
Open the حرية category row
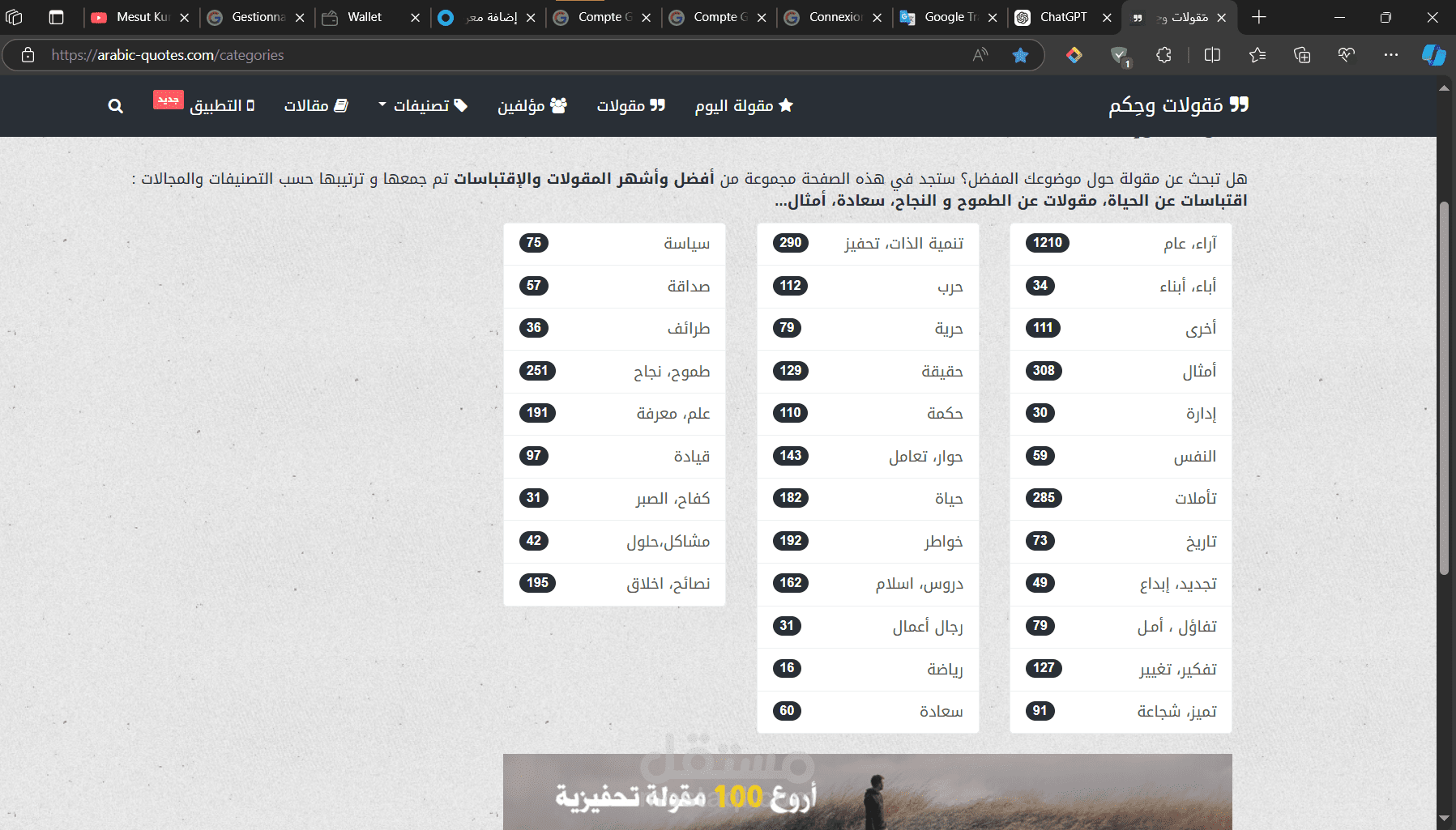click(x=868, y=329)
